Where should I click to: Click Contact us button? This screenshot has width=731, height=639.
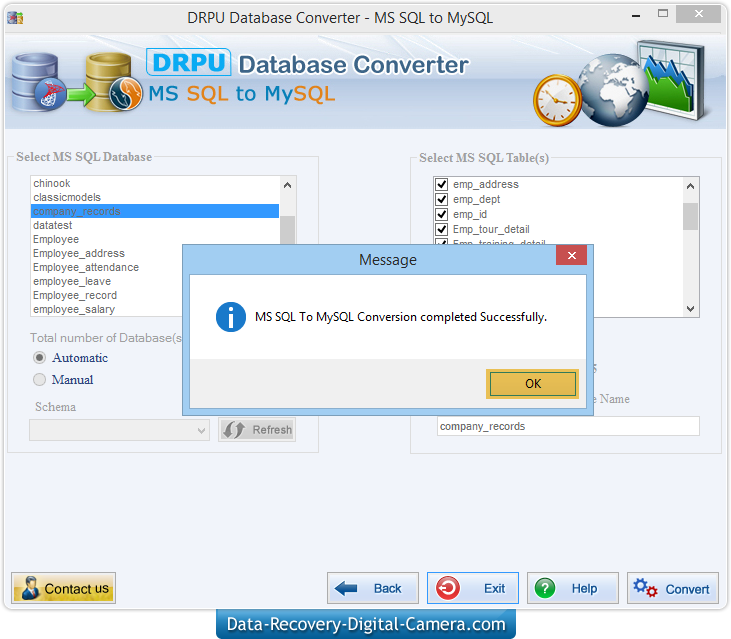(63, 588)
